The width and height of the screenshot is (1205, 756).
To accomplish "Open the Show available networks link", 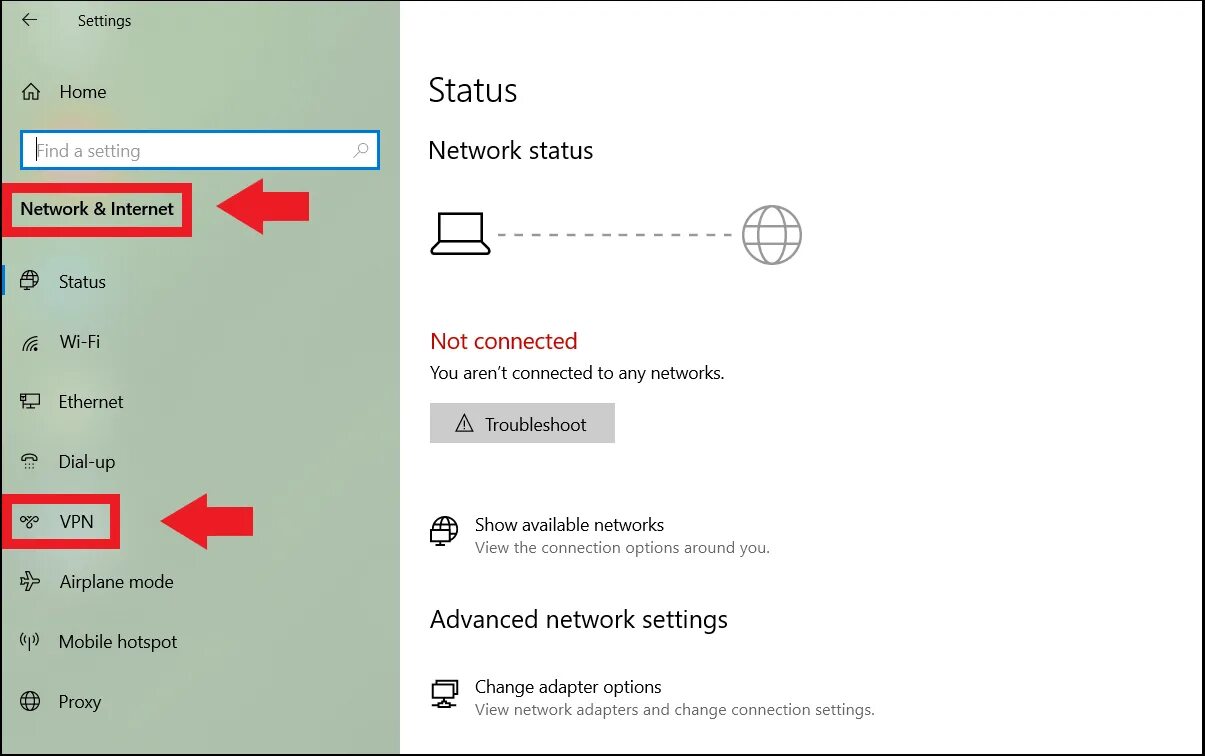I will [x=569, y=525].
